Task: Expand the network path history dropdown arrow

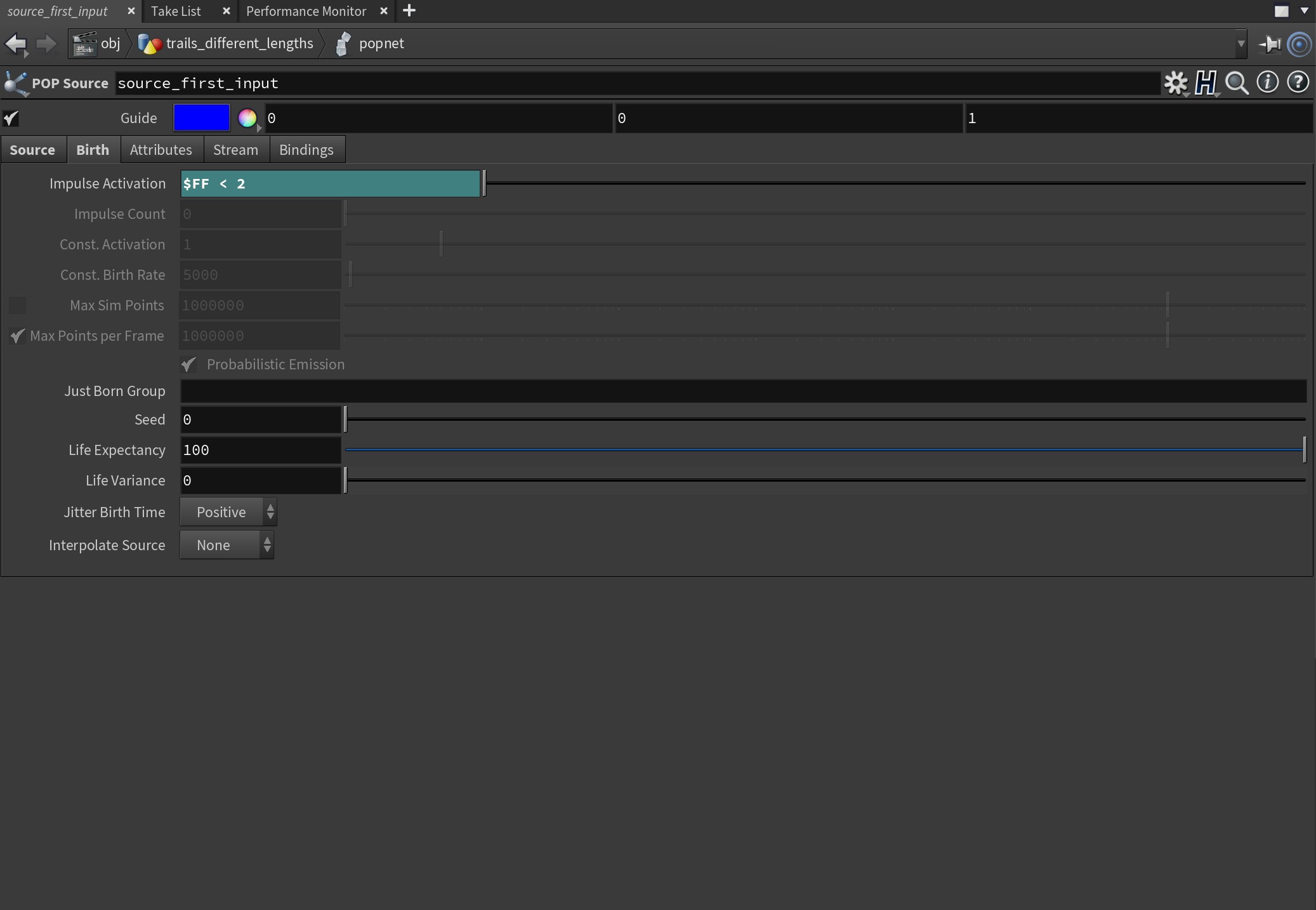Action: [x=1240, y=44]
